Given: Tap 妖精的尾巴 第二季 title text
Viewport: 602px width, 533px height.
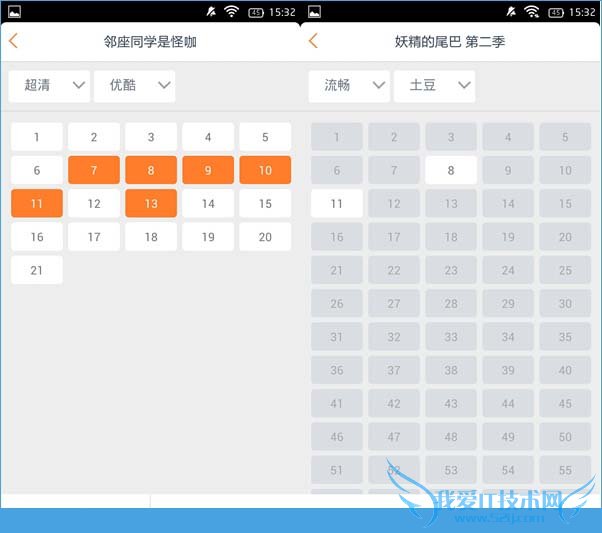Looking at the screenshot, I should pos(450,41).
